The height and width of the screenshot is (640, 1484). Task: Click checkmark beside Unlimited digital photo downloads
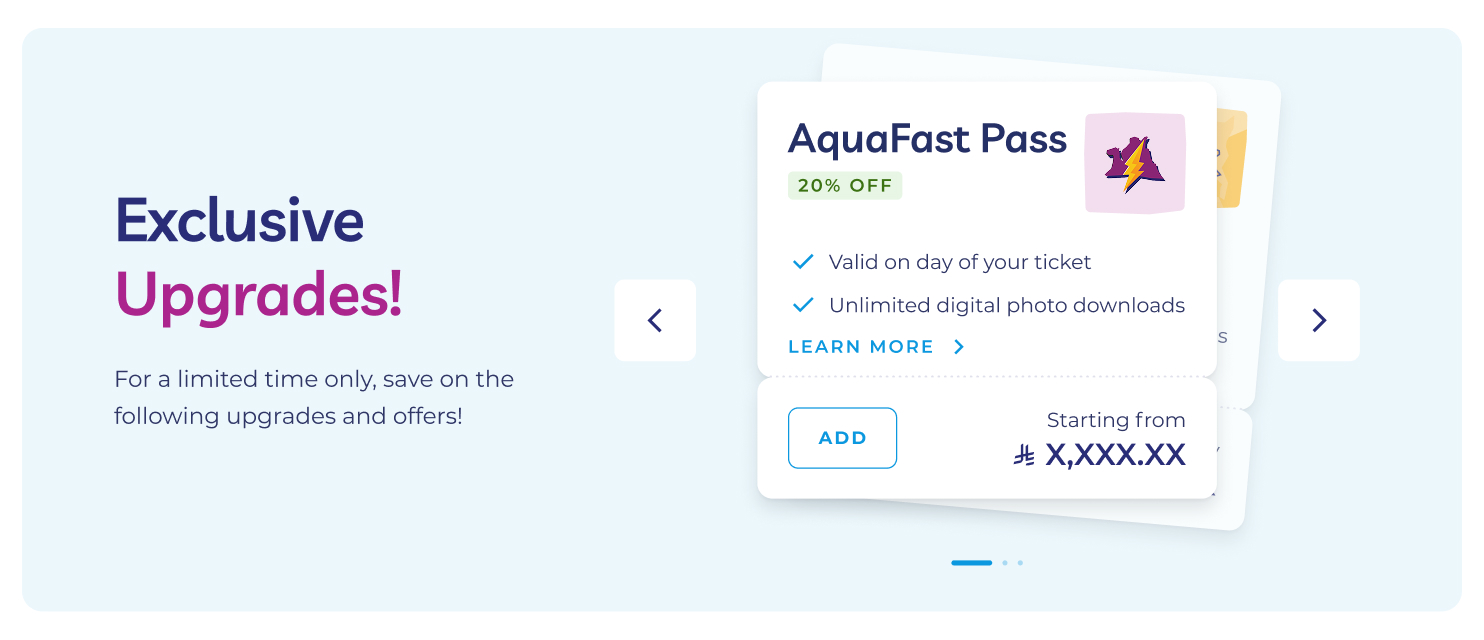(x=803, y=305)
